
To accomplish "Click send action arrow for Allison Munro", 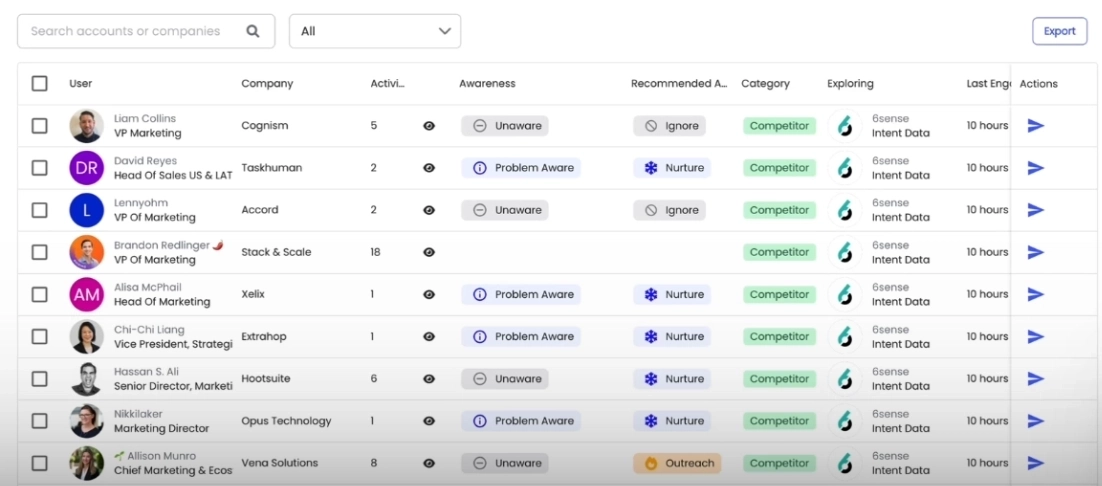I will point(1035,463).
